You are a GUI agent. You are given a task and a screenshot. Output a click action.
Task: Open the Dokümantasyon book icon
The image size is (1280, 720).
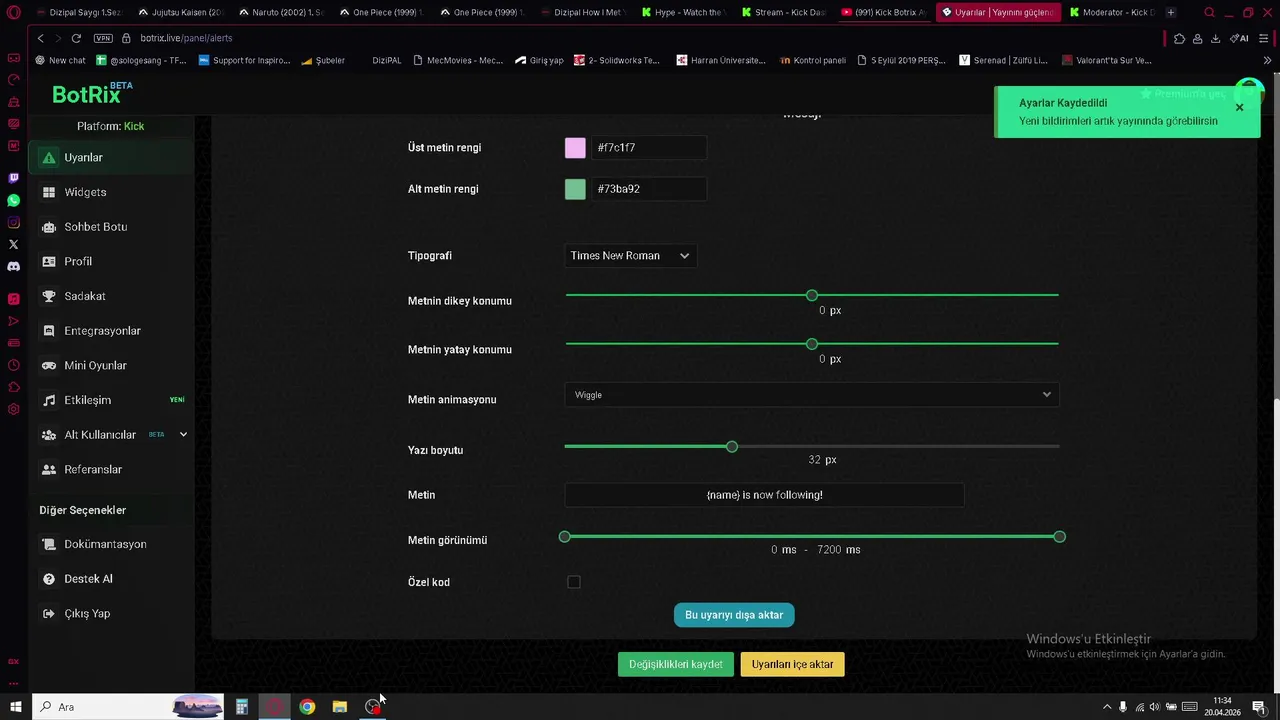(x=49, y=544)
